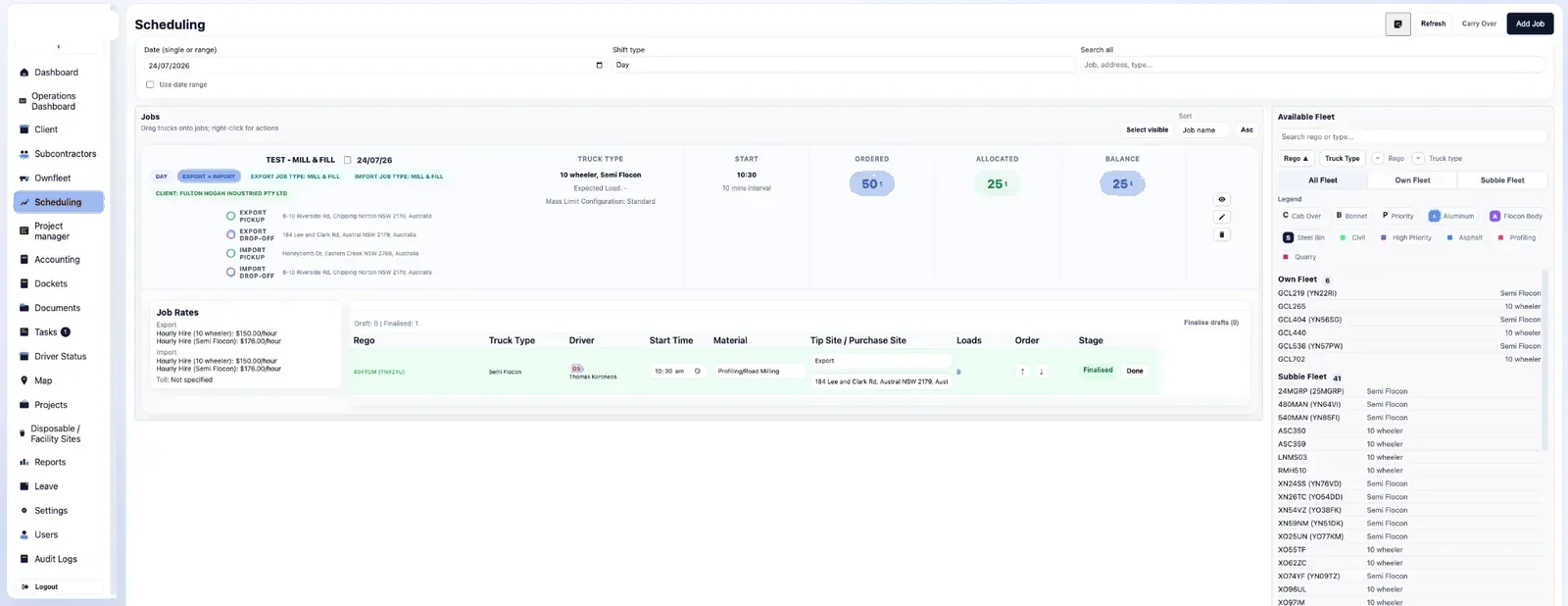
Task: Select the Export Pickup circle marker
Action: [231, 216]
